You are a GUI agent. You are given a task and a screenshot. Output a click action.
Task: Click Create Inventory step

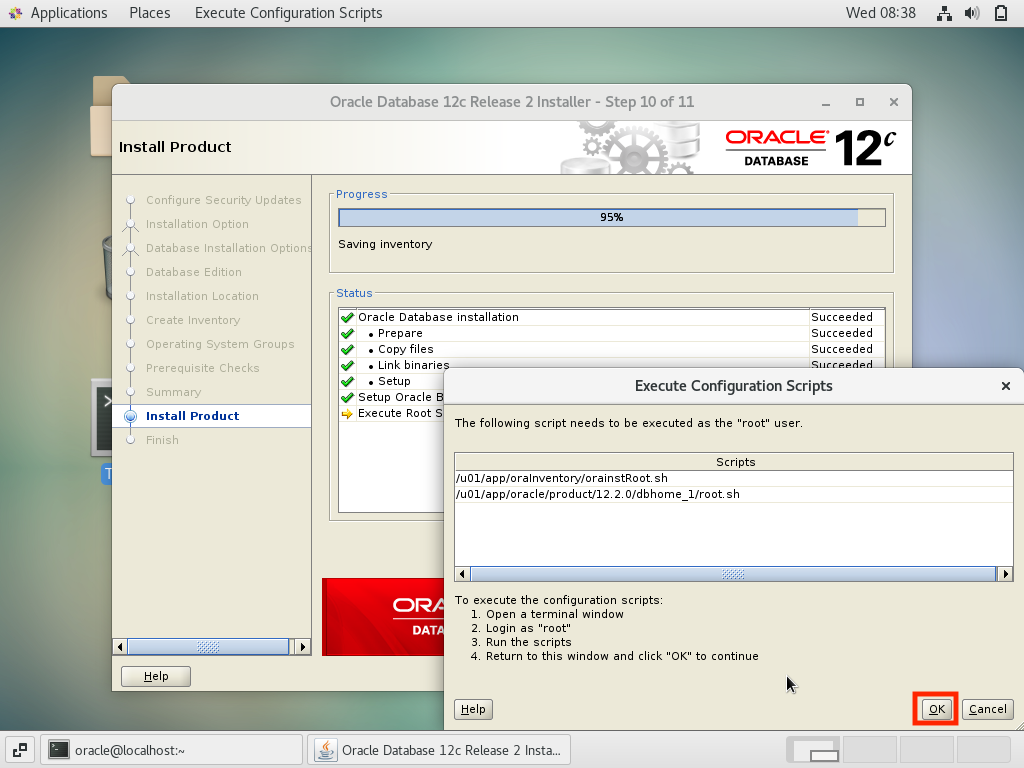(193, 320)
